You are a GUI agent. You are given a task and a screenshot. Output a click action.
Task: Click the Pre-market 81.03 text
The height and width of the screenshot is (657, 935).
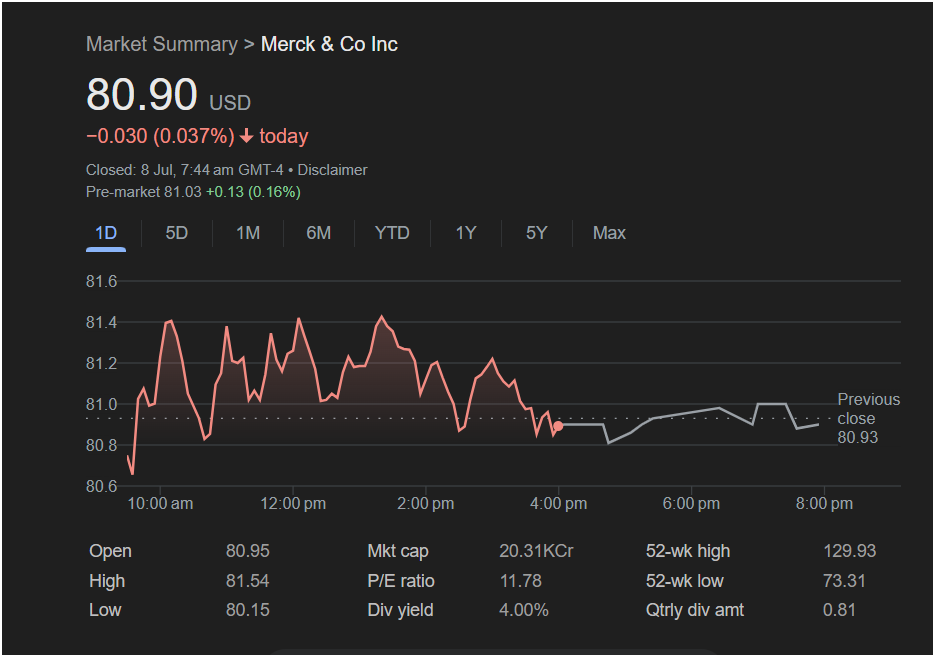(x=144, y=192)
